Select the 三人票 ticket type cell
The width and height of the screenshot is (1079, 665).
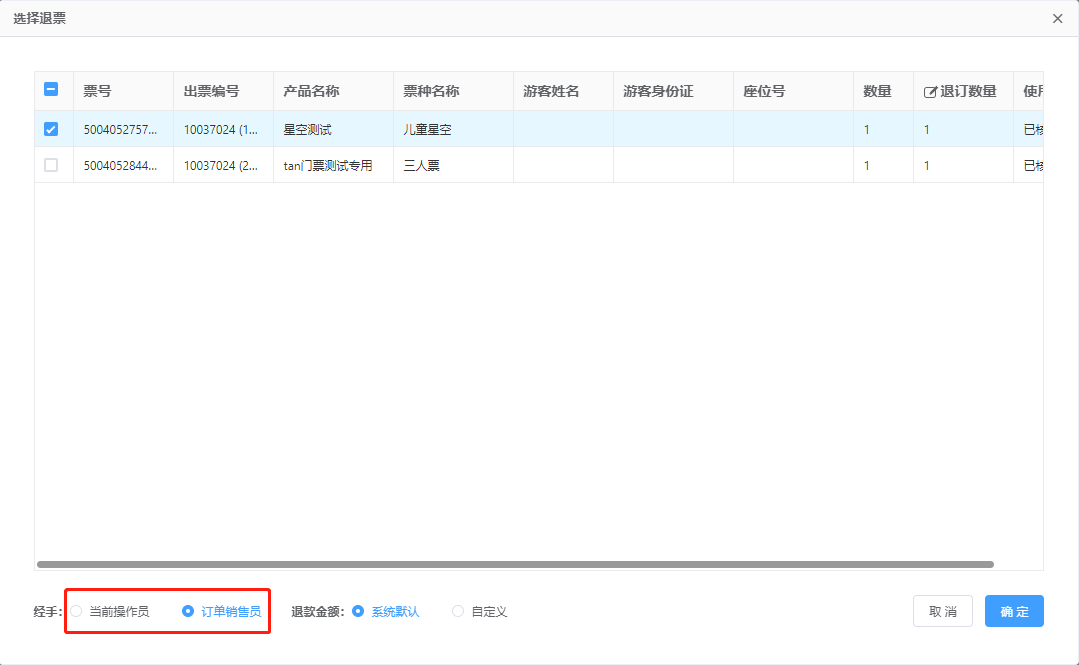click(421, 165)
